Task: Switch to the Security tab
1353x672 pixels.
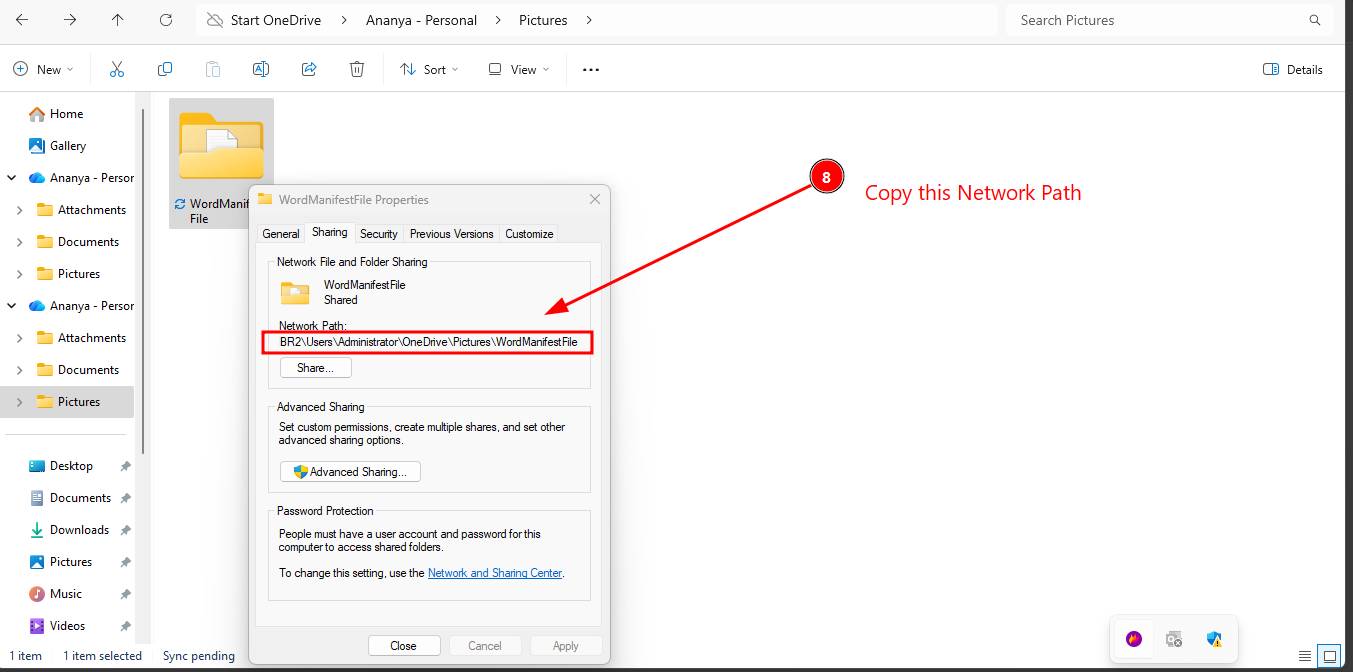Action: click(379, 234)
